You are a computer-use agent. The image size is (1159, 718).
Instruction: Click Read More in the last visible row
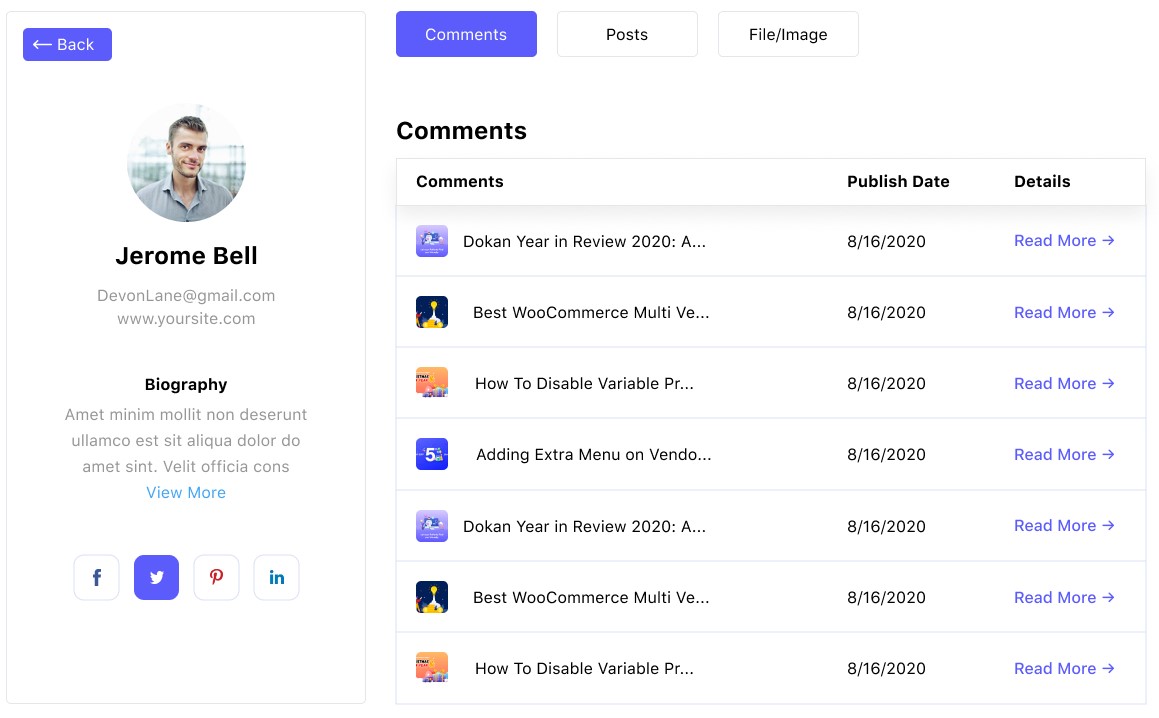tap(1064, 668)
